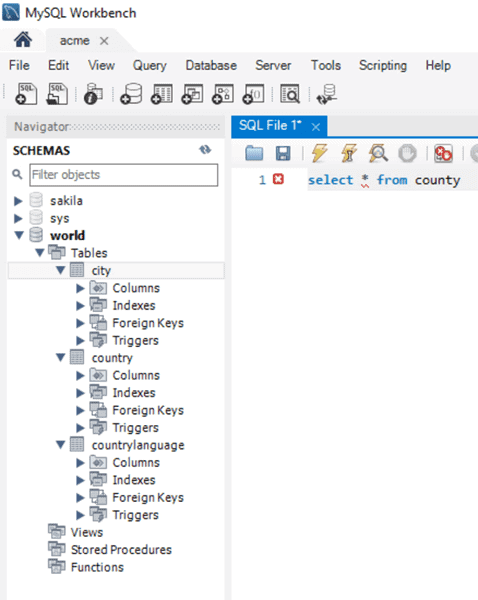Select Indexes under countrylanguage
This screenshot has width=478, height=600.
tap(134, 480)
